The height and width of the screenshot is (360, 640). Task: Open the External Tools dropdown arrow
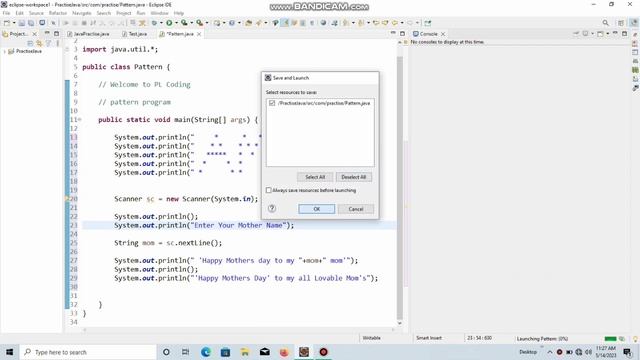coord(207,23)
